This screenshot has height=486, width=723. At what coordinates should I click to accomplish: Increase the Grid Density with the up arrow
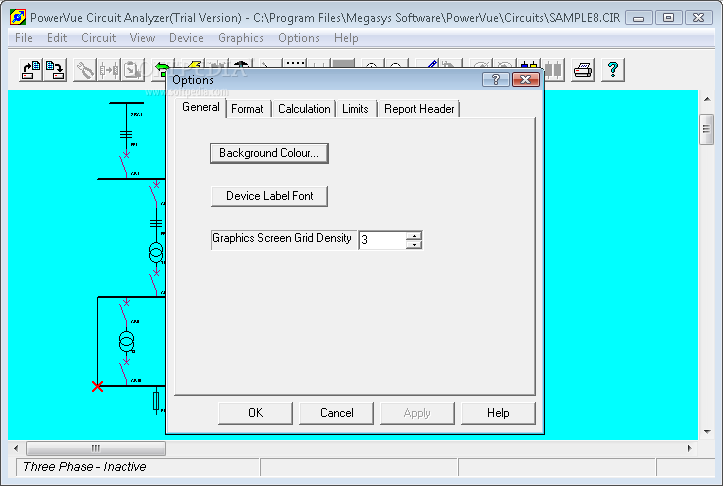click(x=415, y=236)
